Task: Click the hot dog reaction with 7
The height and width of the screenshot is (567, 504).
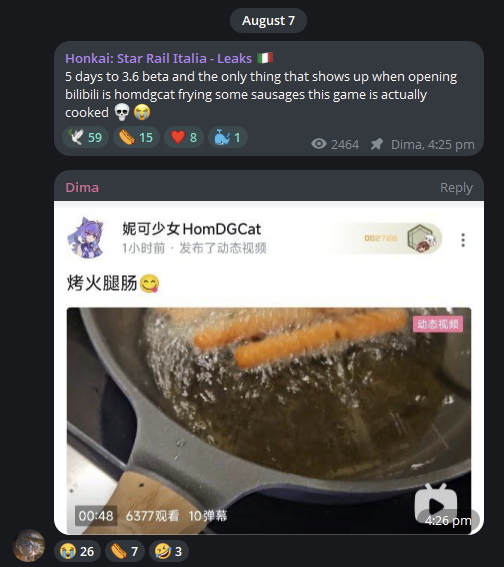Action: coord(125,551)
